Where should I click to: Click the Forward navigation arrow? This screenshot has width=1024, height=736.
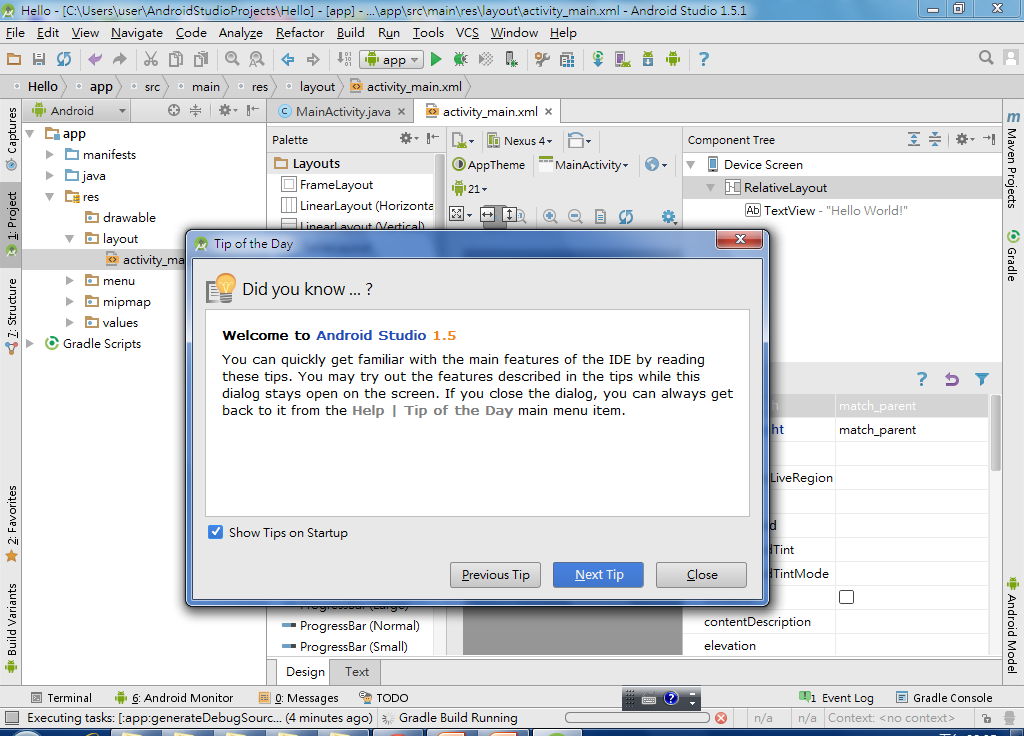(313, 59)
